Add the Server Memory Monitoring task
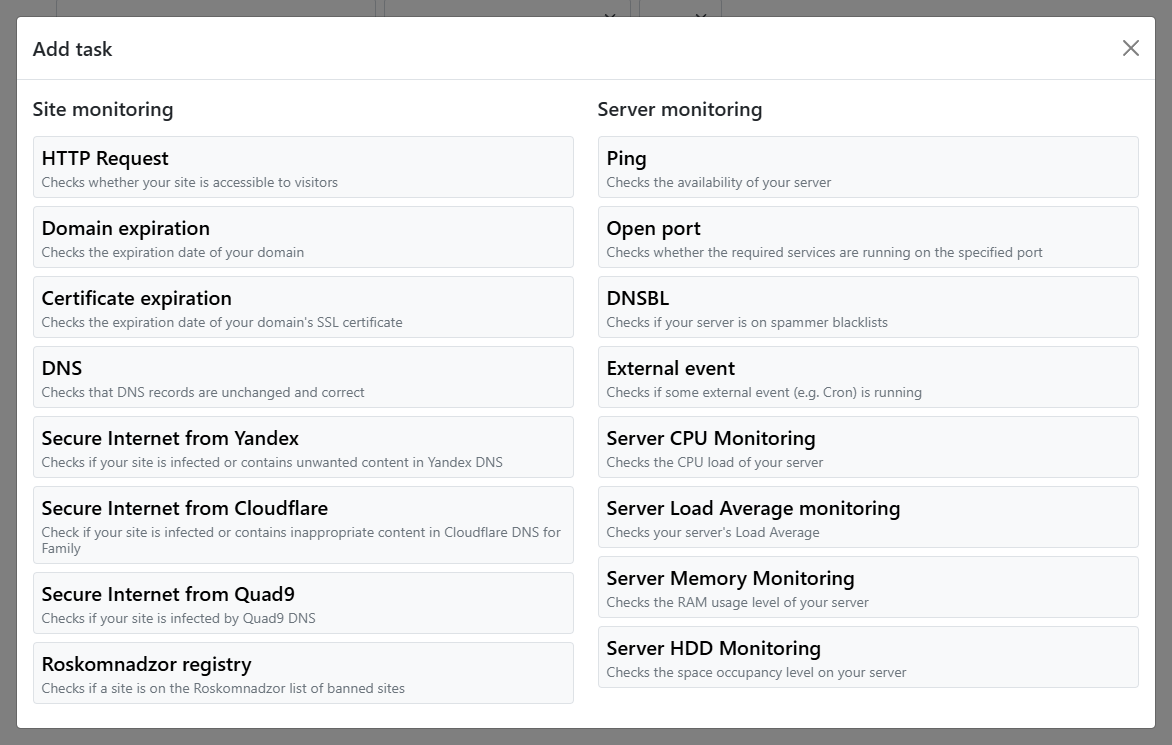Viewport: 1172px width, 745px height. [x=868, y=587]
